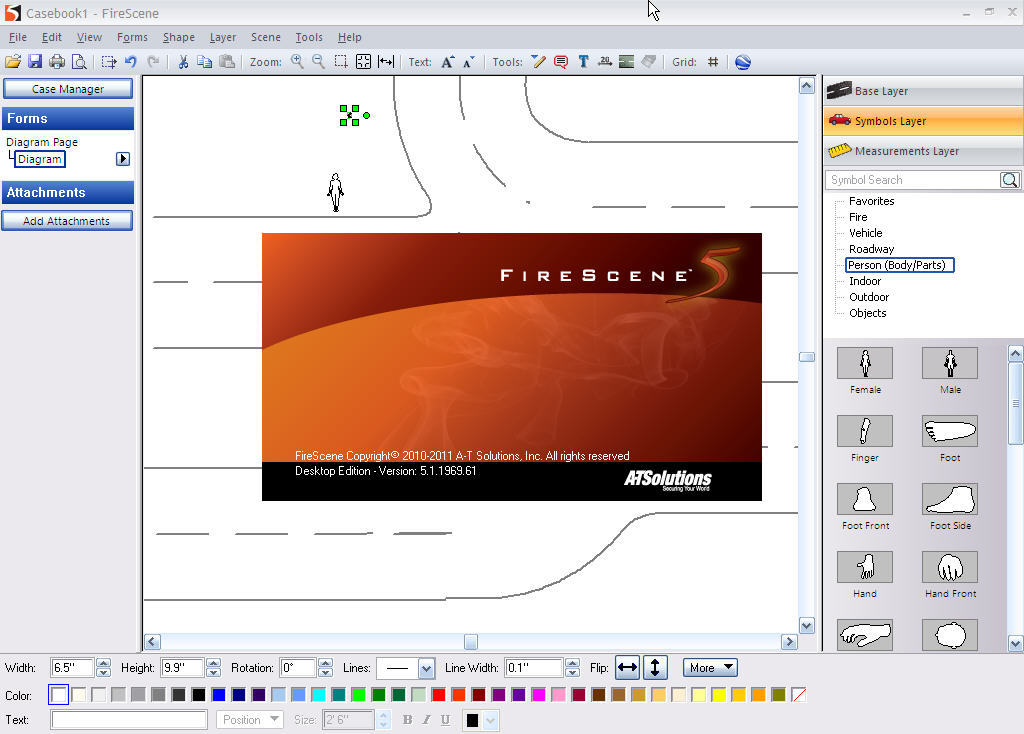Open the File menu
Viewport: 1024px width, 734px height.
click(x=18, y=37)
